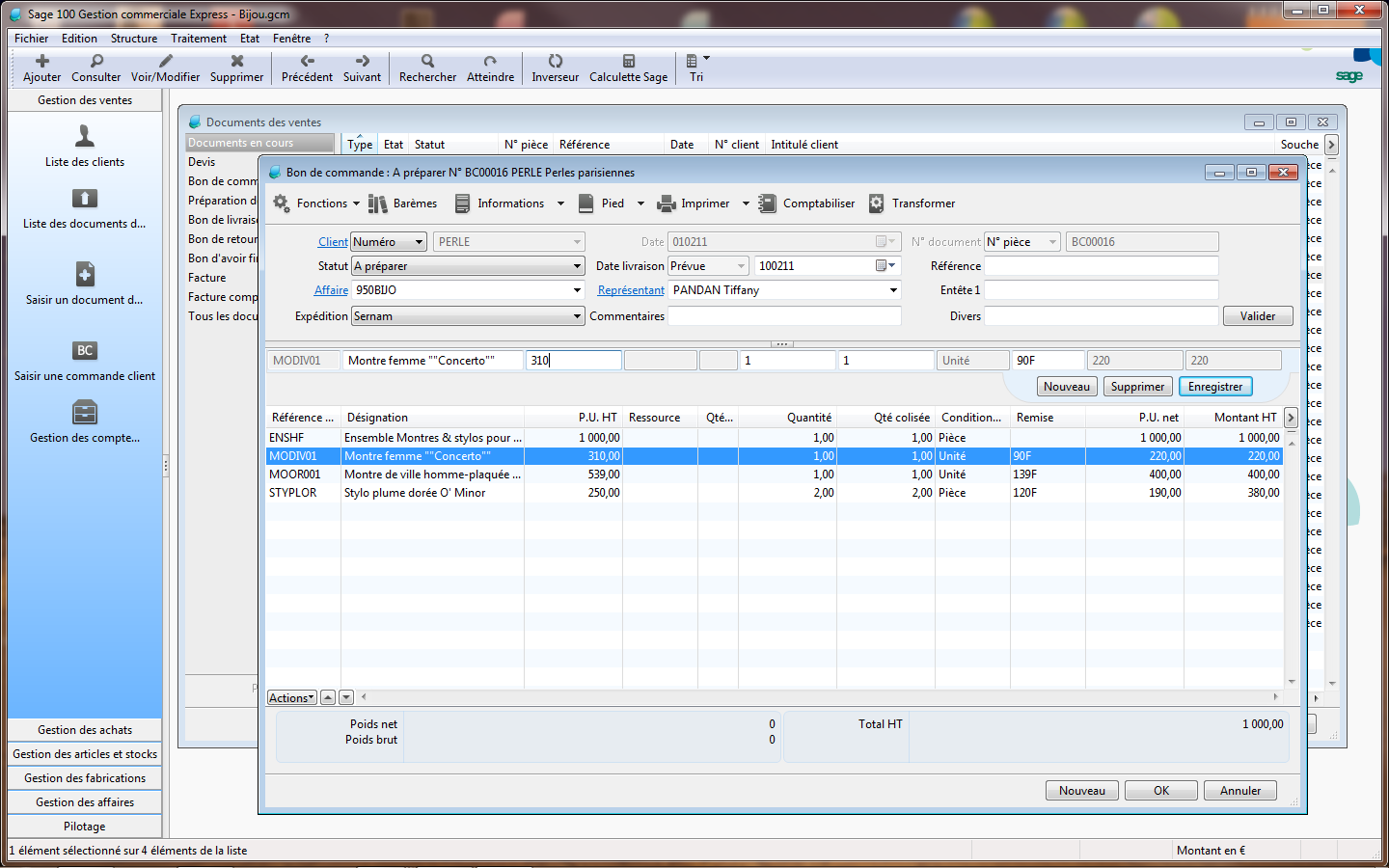The image size is (1389, 868).
Task: Click Comptabiliser toolbar icon
Action: (767, 203)
